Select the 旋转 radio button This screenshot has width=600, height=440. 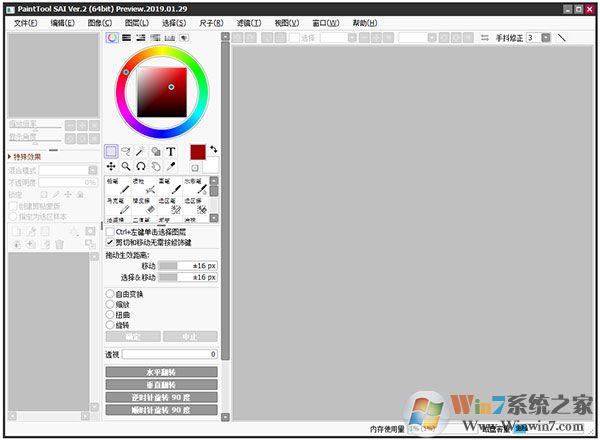pos(110,325)
